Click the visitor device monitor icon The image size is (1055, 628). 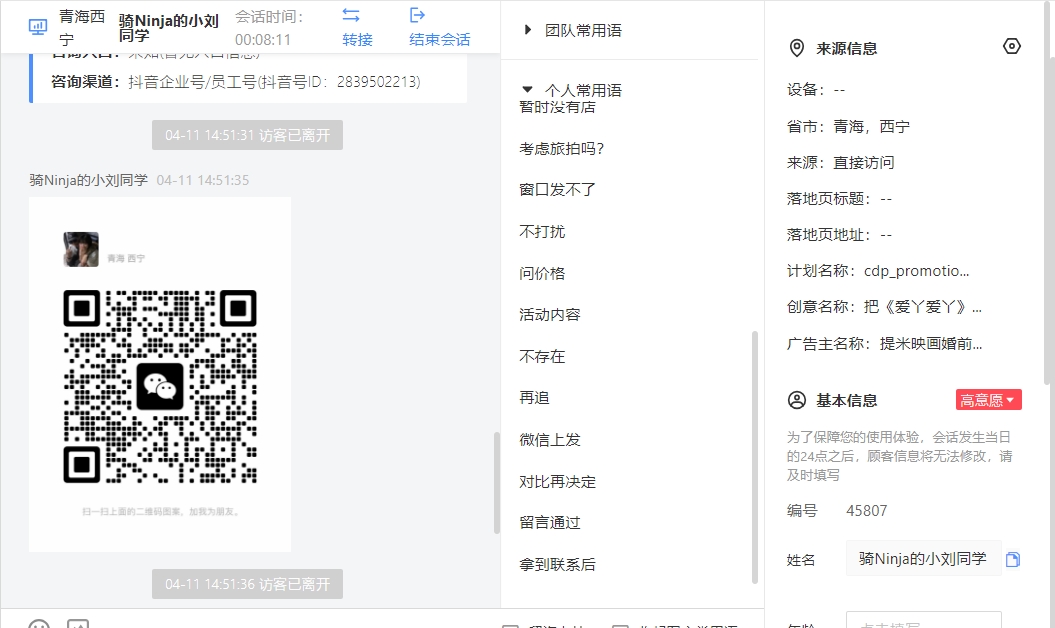[38, 27]
